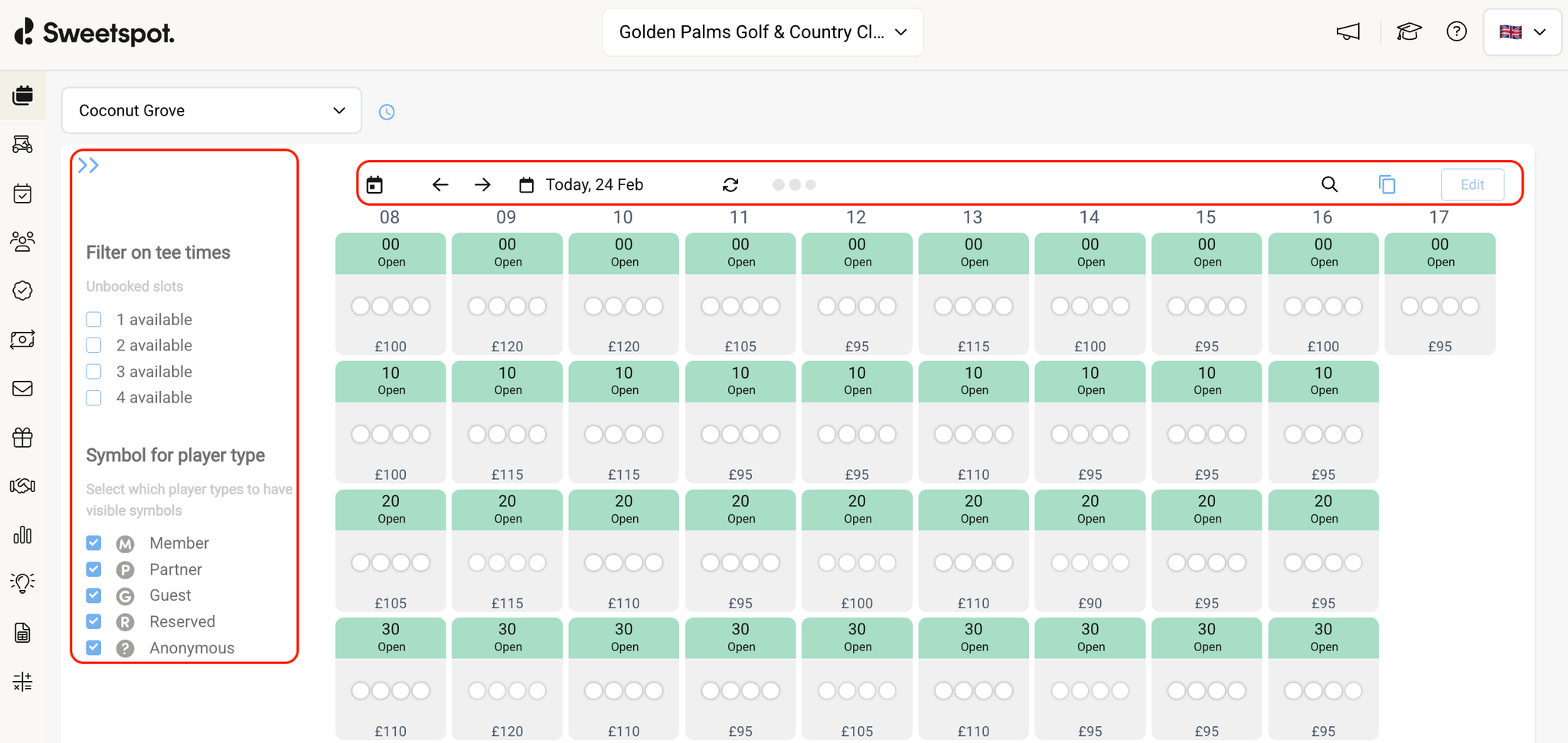This screenshot has width=1568, height=743.
Task: Click the Edit button on the toolbar
Action: pos(1472,184)
